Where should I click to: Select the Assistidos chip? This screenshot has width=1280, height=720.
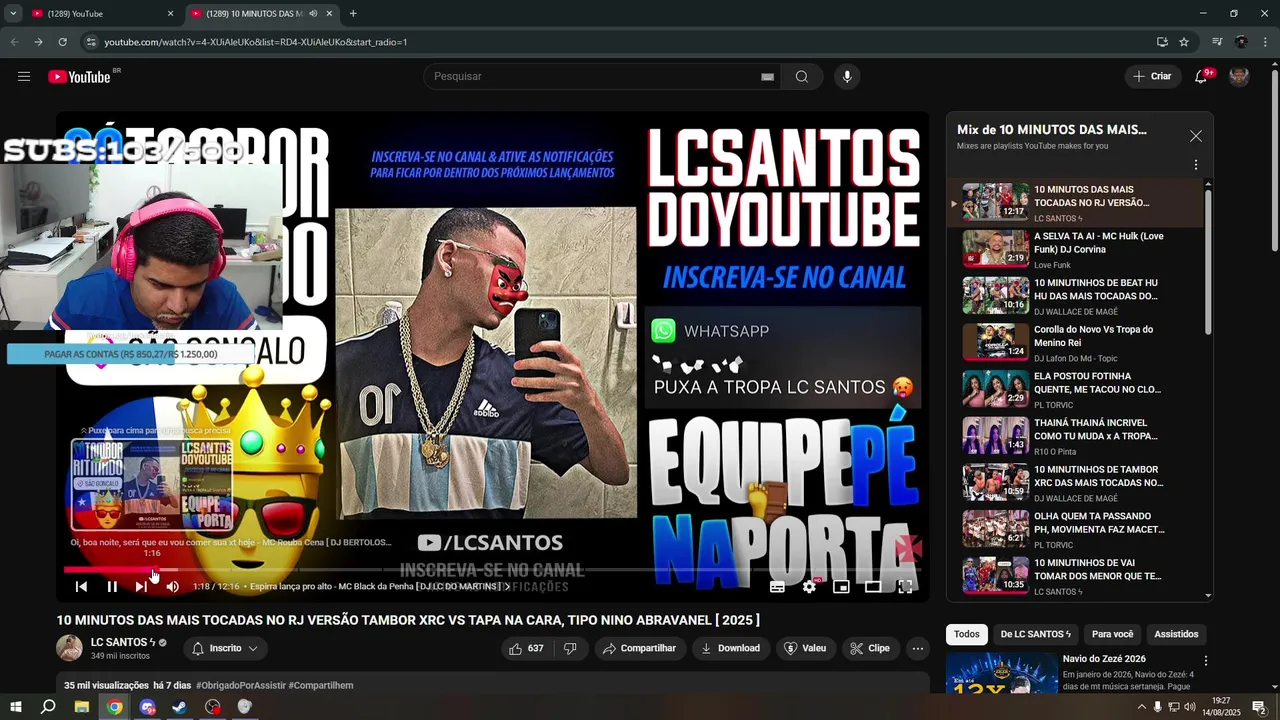pyautogui.click(x=1176, y=634)
